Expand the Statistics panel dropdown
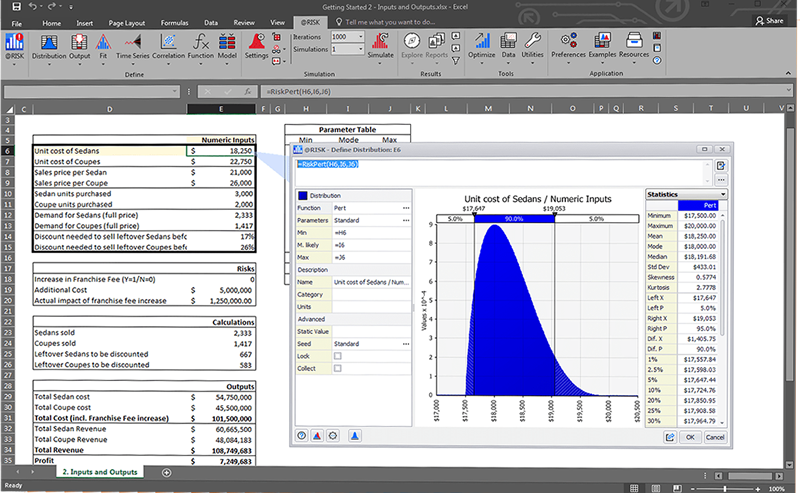Viewport: 800px width, 493px height. coord(723,194)
